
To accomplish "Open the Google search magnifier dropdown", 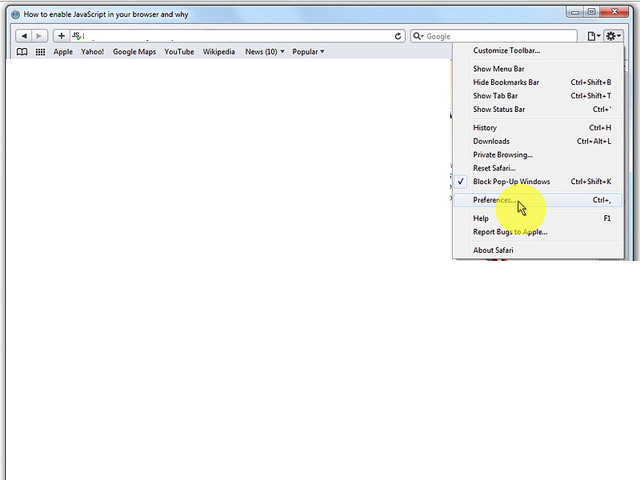I will [x=419, y=36].
